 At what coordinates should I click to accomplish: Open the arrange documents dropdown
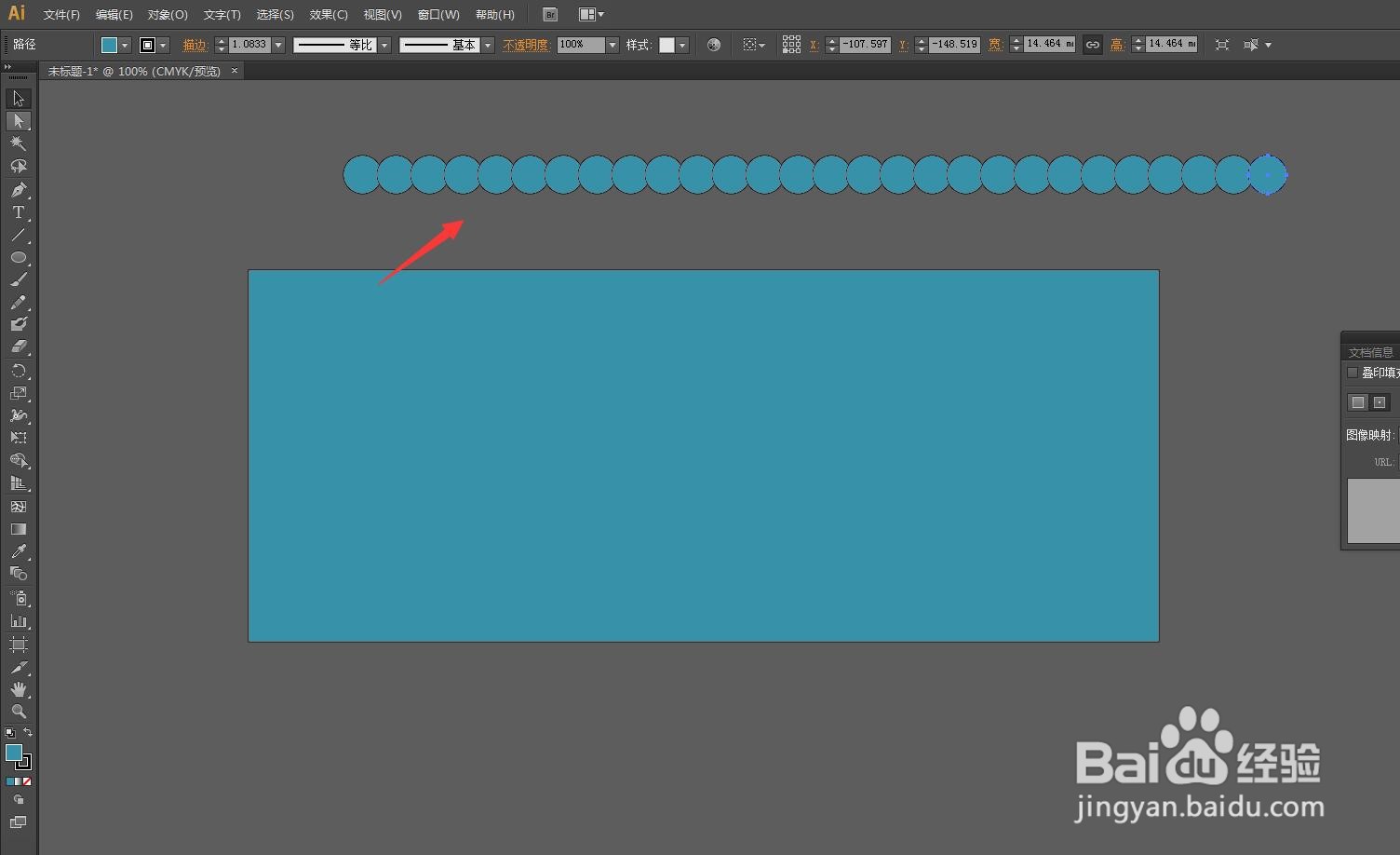click(591, 15)
